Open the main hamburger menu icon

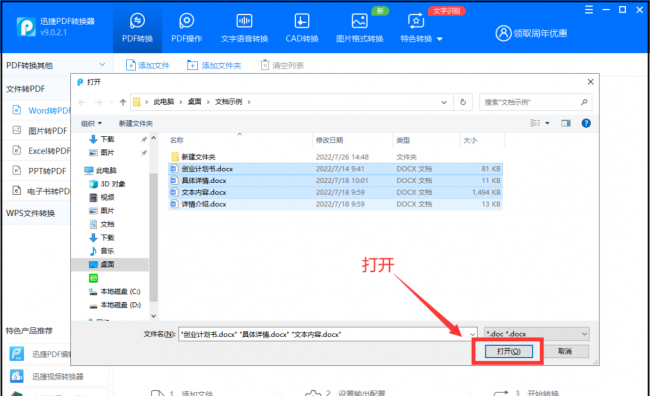click(x=589, y=10)
